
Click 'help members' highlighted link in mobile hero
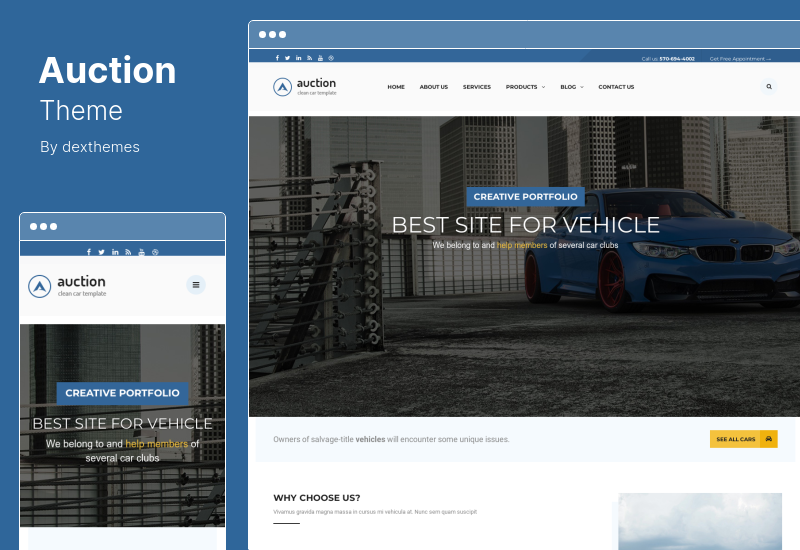tap(157, 444)
